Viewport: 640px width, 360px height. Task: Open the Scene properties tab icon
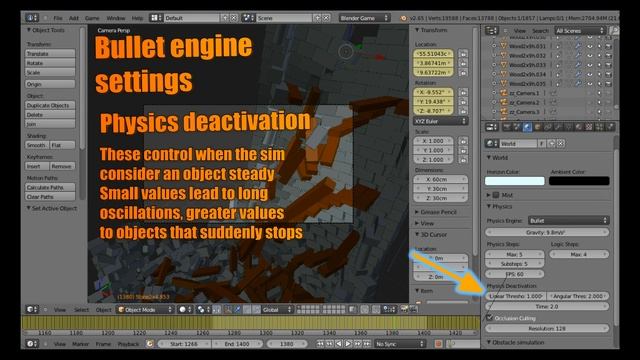(x=517, y=127)
